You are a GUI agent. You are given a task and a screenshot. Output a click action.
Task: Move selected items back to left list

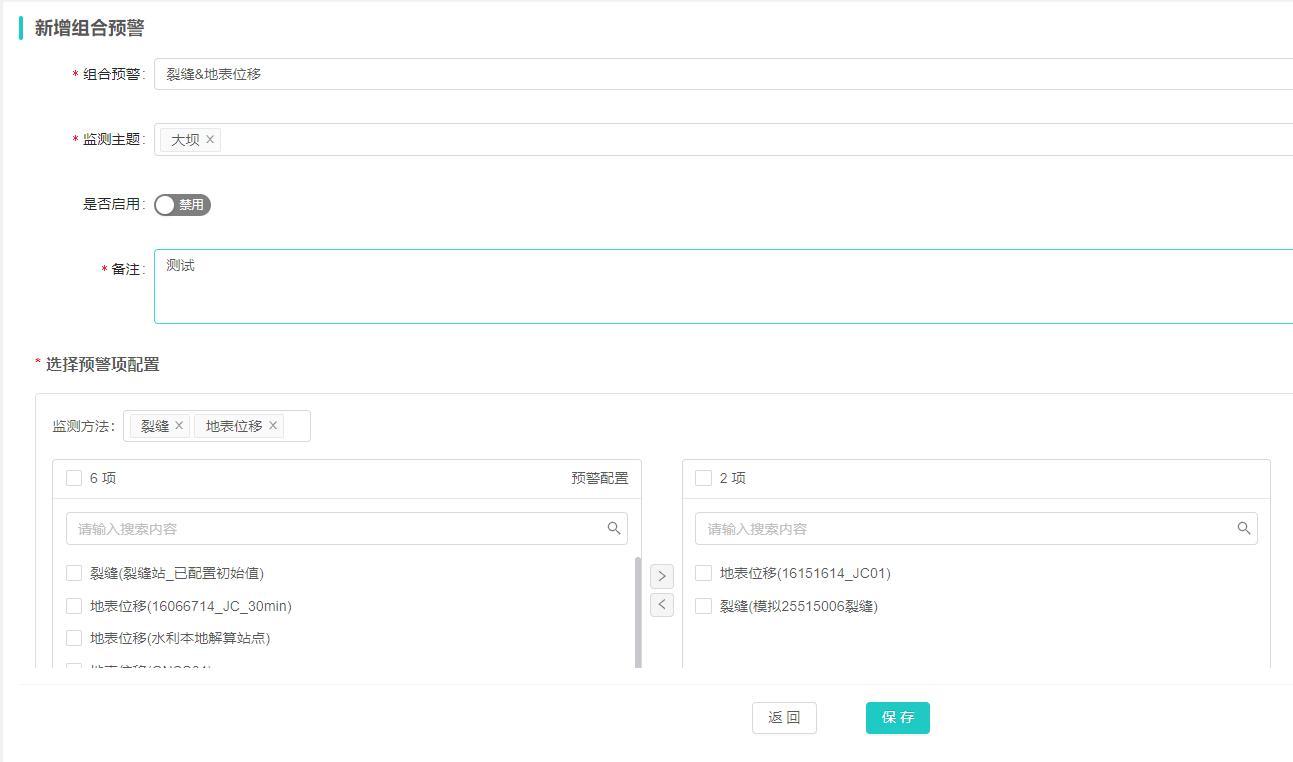(x=662, y=605)
